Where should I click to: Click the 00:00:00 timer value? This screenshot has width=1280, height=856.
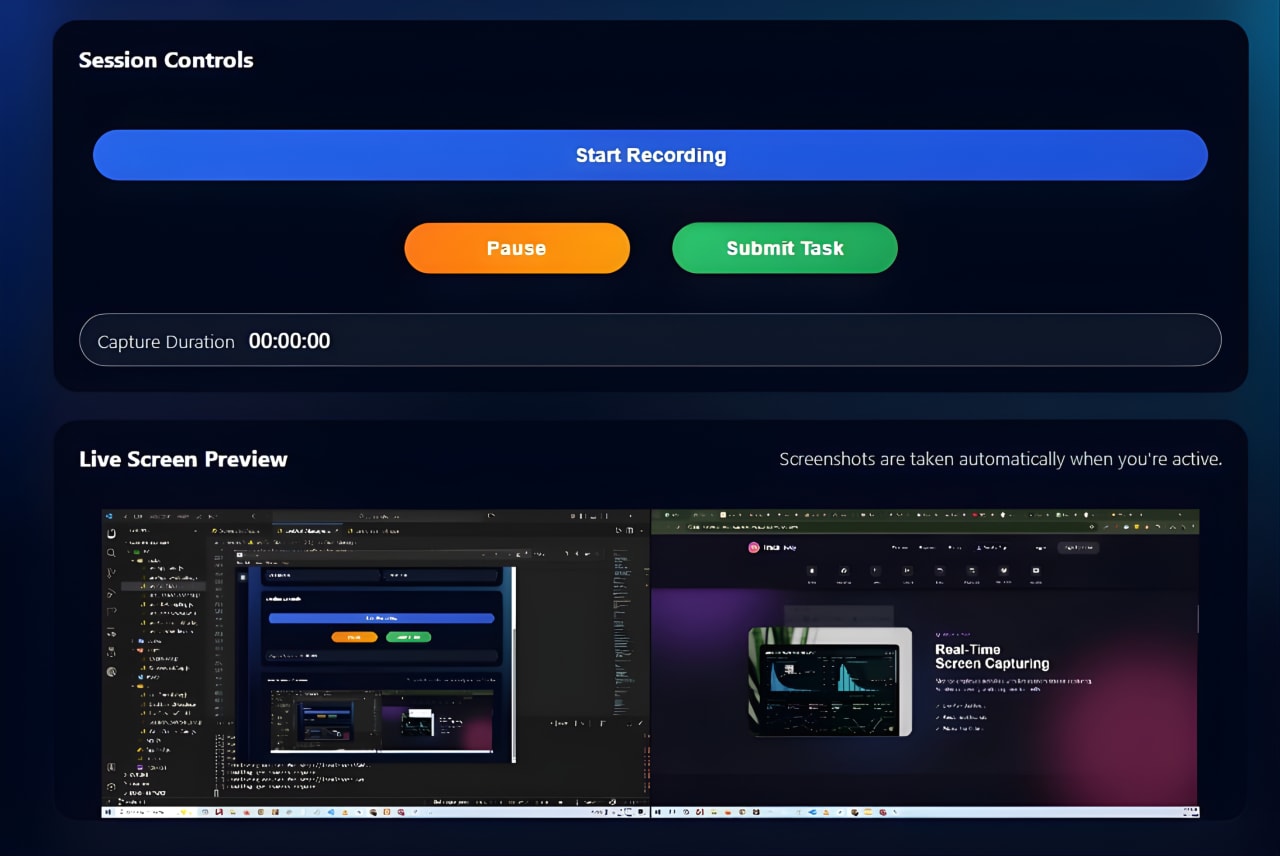point(289,341)
